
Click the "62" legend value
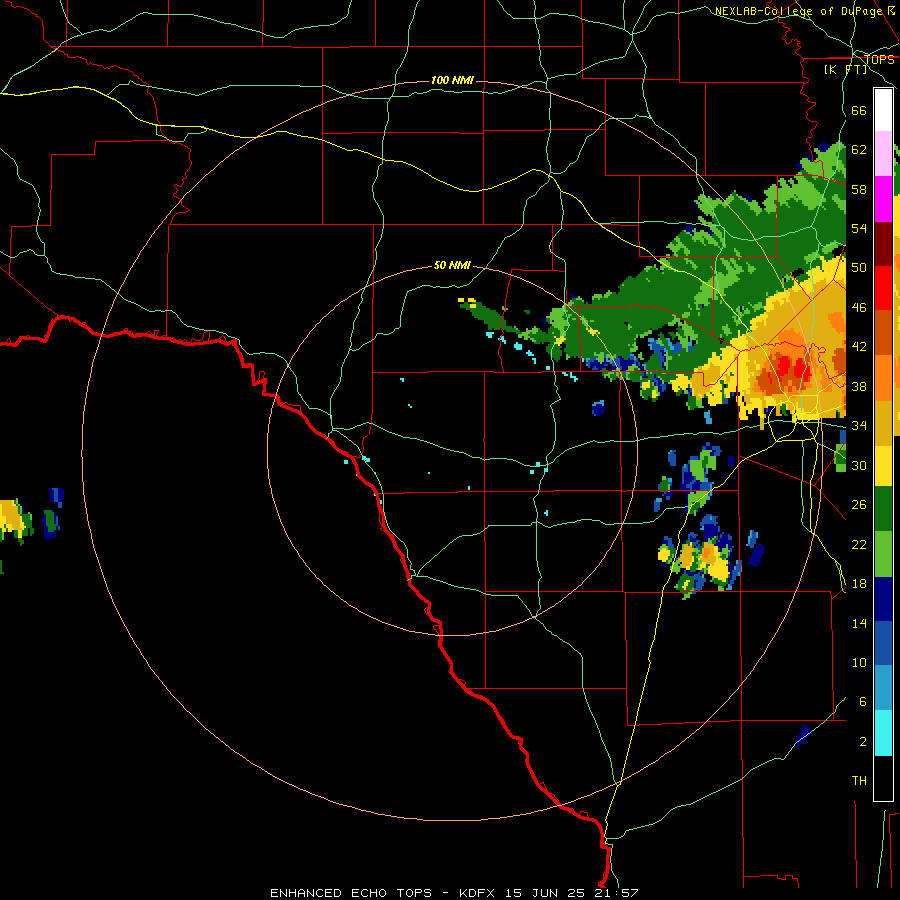859,150
